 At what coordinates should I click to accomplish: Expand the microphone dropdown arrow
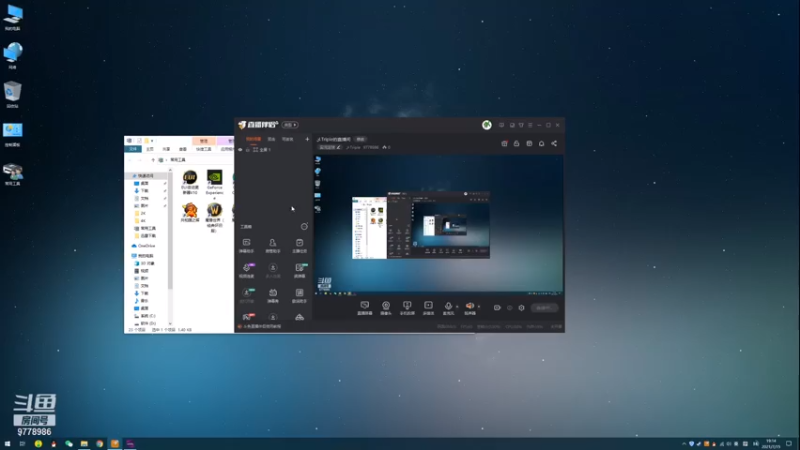click(x=457, y=307)
